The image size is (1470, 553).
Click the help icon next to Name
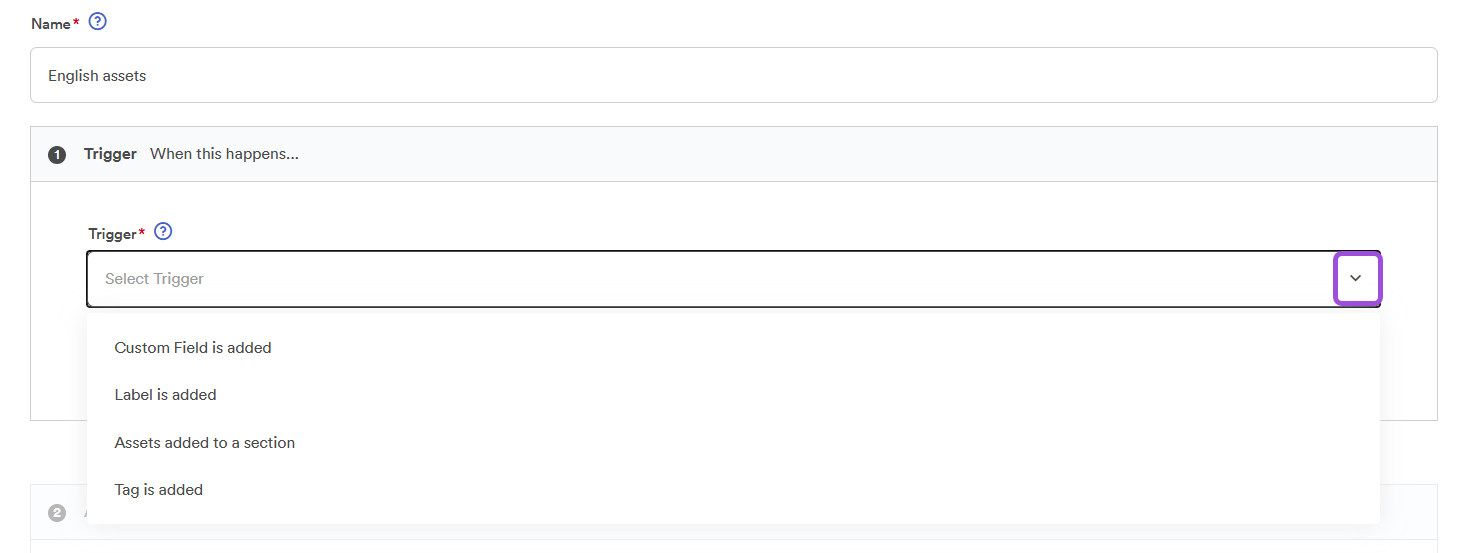(98, 21)
